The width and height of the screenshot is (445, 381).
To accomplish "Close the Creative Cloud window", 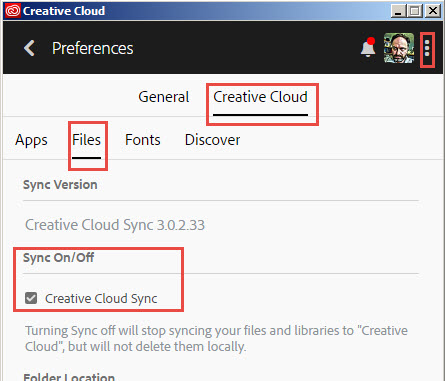I will [x=433, y=11].
